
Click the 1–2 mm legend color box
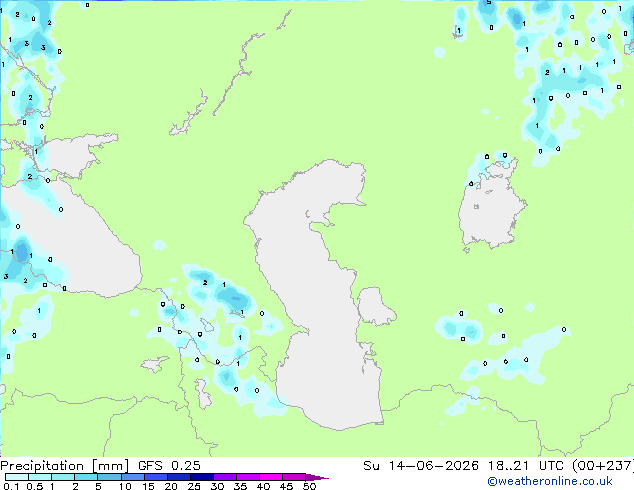[63, 477]
